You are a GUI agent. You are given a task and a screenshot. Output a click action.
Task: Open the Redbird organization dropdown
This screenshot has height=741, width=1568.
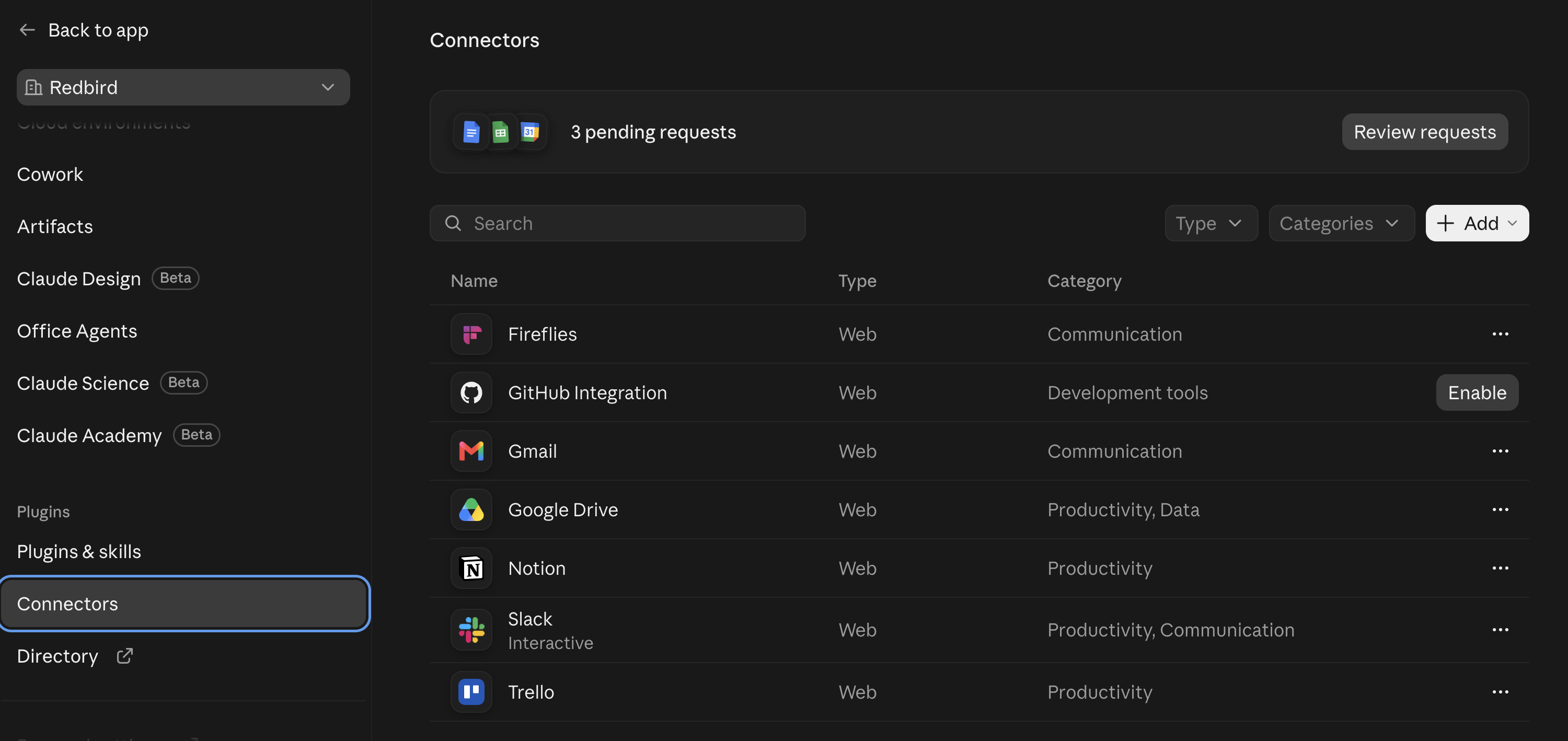coord(183,87)
